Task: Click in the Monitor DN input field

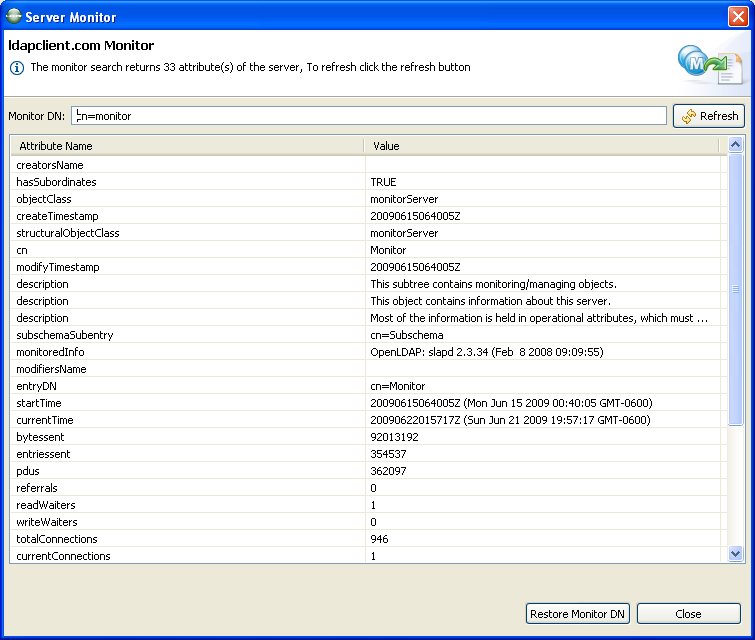Action: click(x=368, y=116)
